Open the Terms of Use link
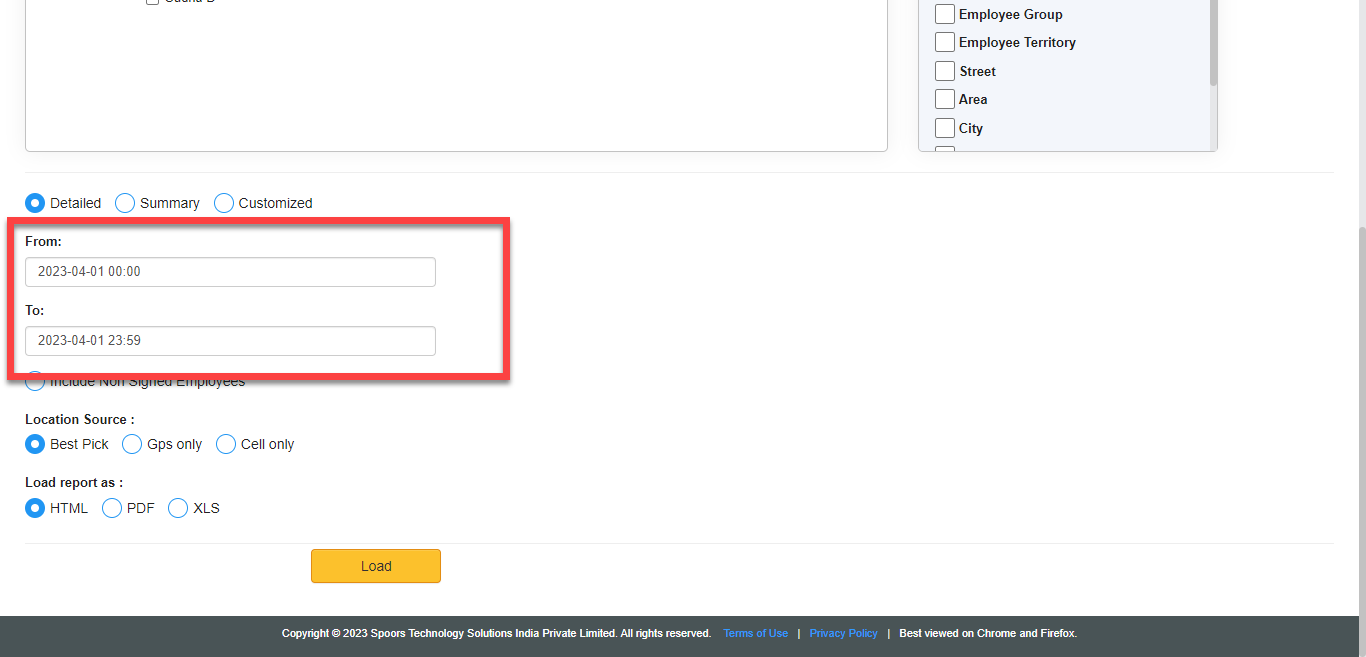This screenshot has width=1366, height=657. (x=755, y=633)
